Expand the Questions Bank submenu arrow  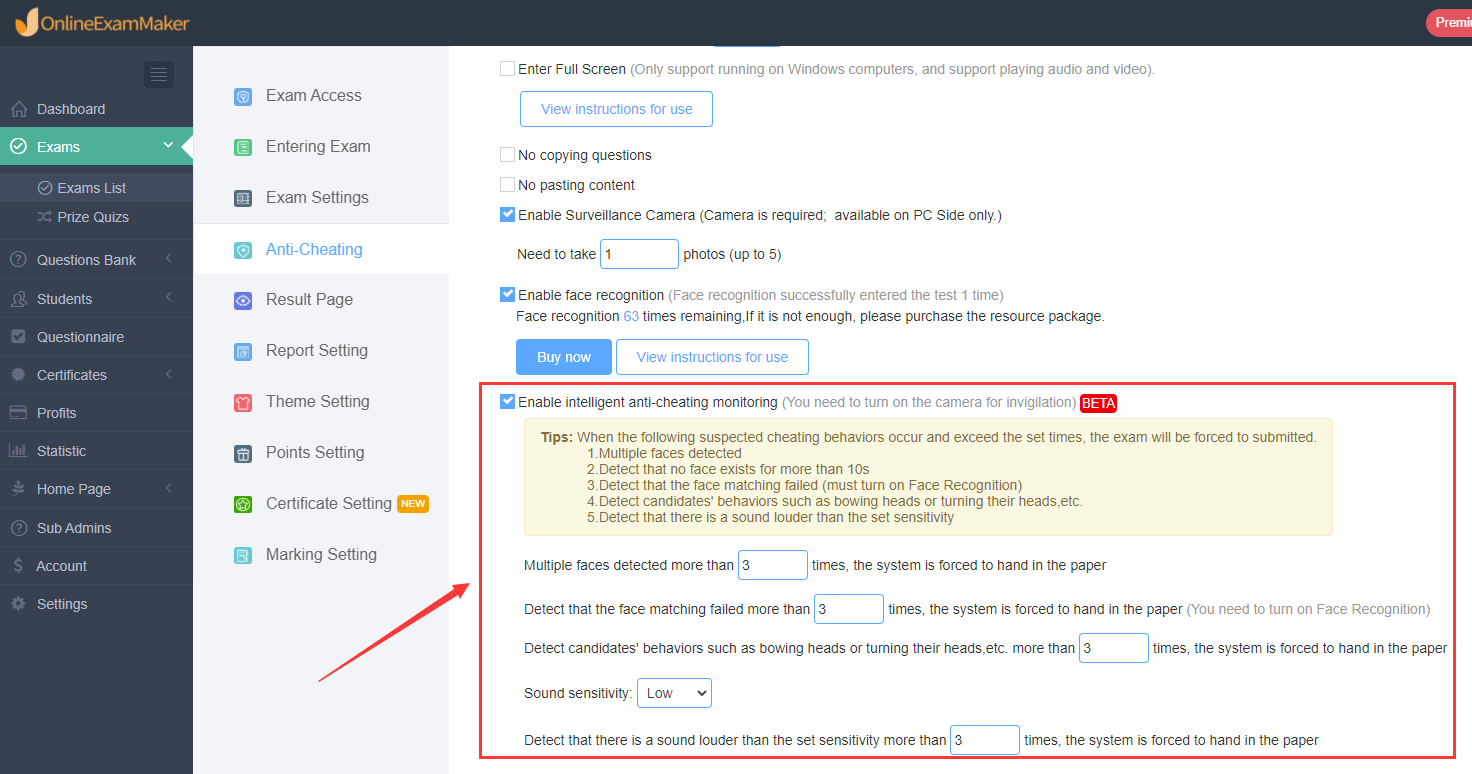[168, 259]
